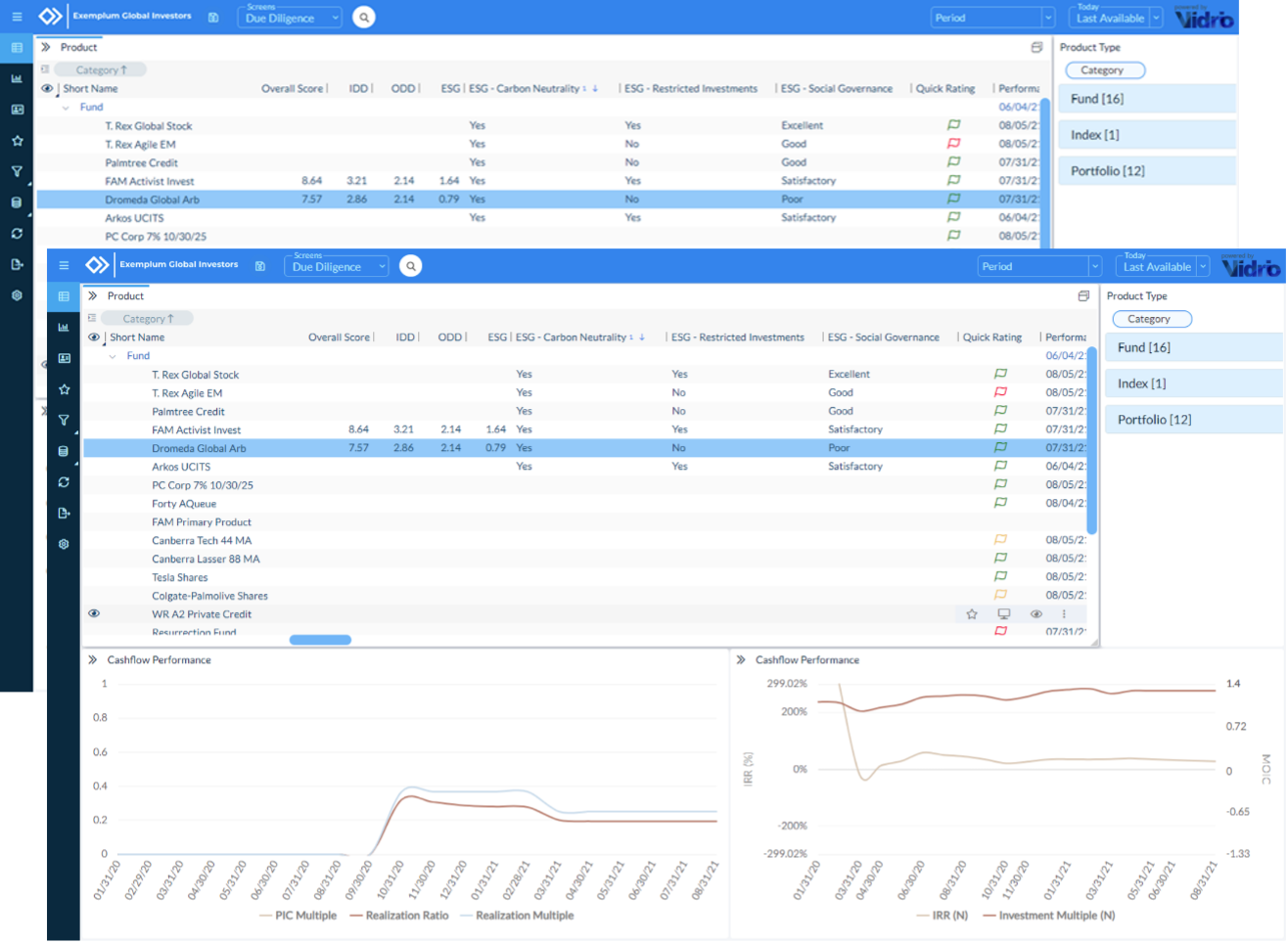Image resolution: width=1288 pixels, height=944 pixels.
Task: Click the filter funnel in back window sidebar
Action: (17, 172)
